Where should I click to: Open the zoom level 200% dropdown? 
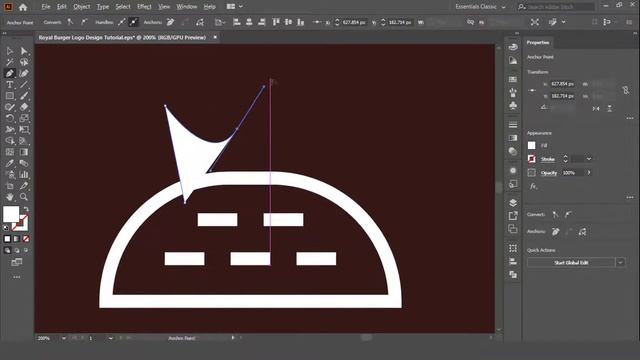64,338
